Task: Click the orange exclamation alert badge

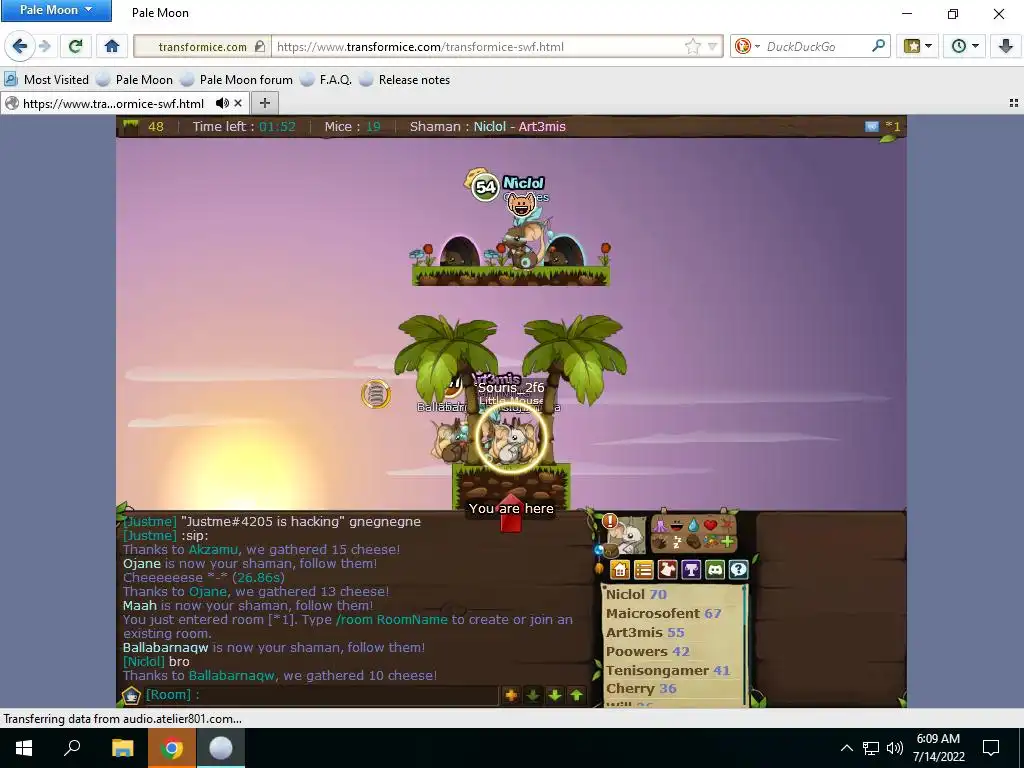Action: [x=610, y=521]
